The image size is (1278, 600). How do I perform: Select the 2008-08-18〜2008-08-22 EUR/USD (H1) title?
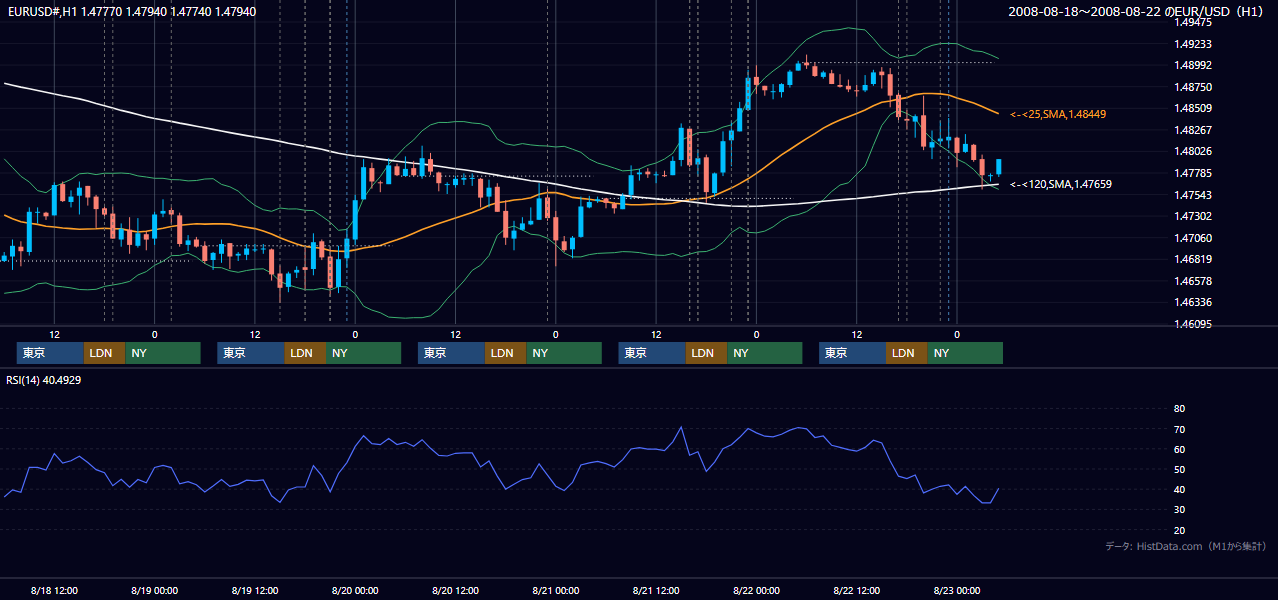point(1138,11)
